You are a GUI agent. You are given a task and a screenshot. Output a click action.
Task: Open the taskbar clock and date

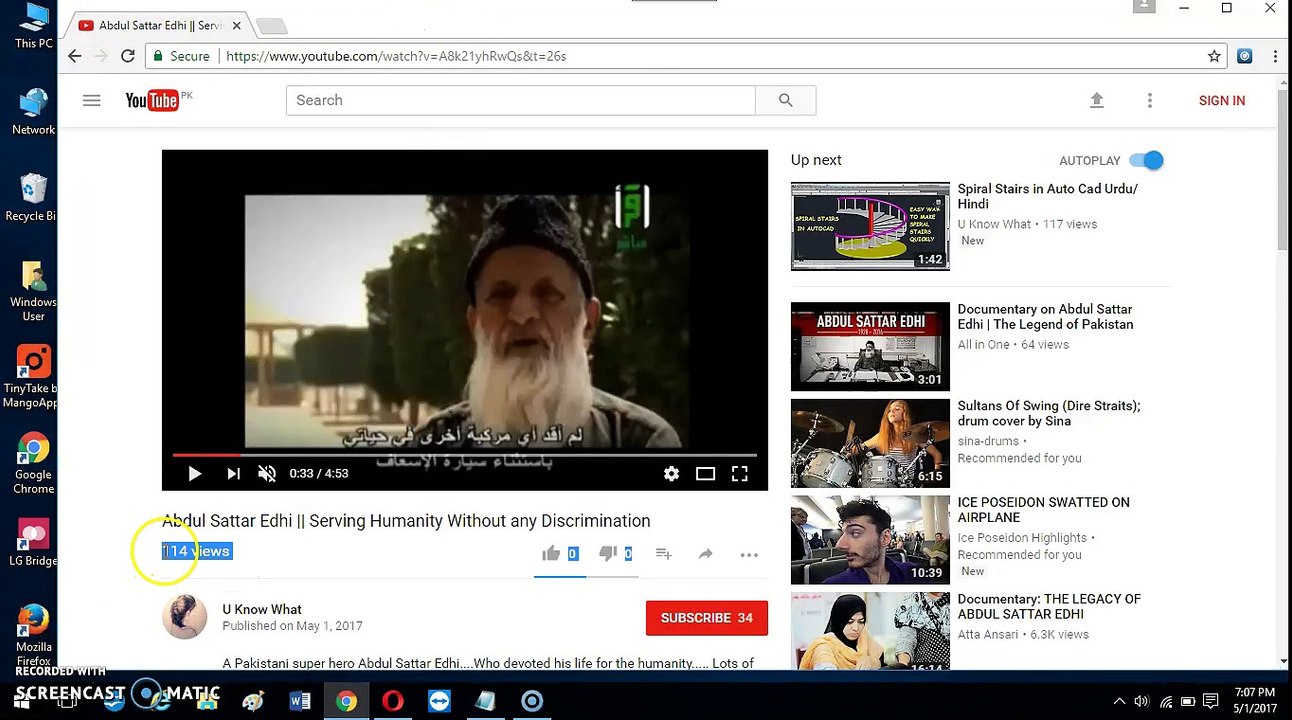(x=1255, y=701)
